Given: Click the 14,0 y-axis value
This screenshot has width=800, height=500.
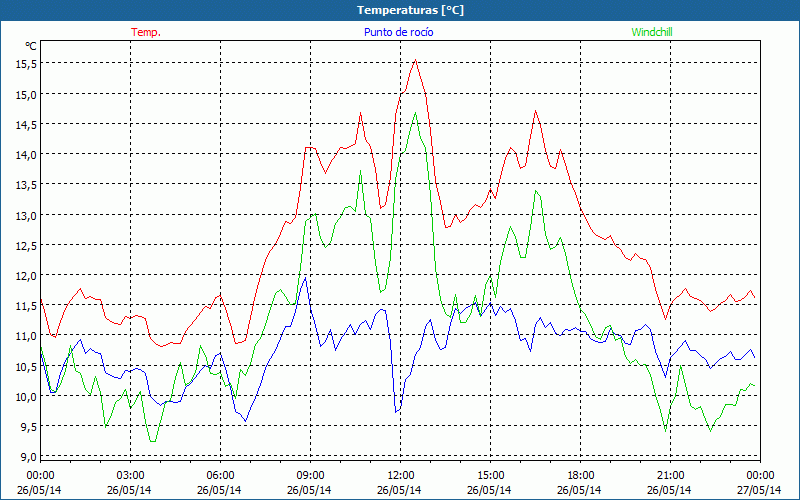Looking at the screenshot, I should pos(27,154).
